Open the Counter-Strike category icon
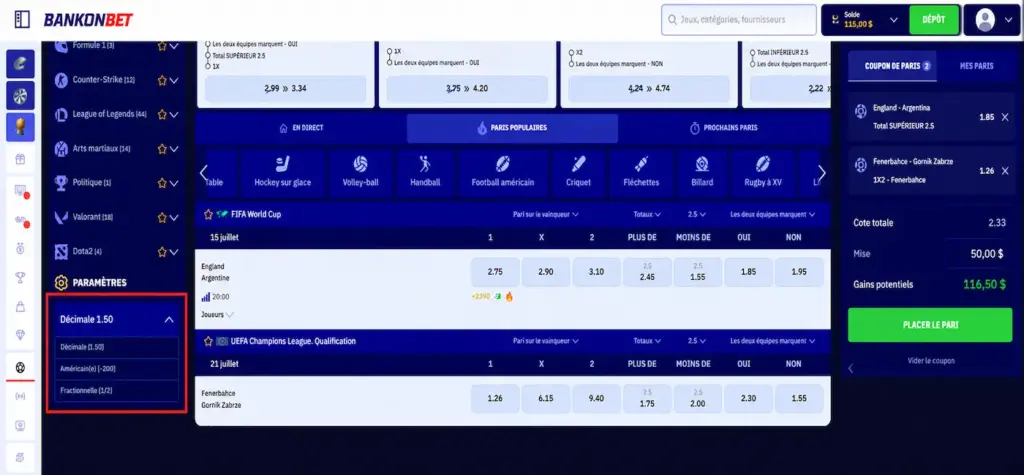The height and width of the screenshot is (475, 1024). [61, 80]
